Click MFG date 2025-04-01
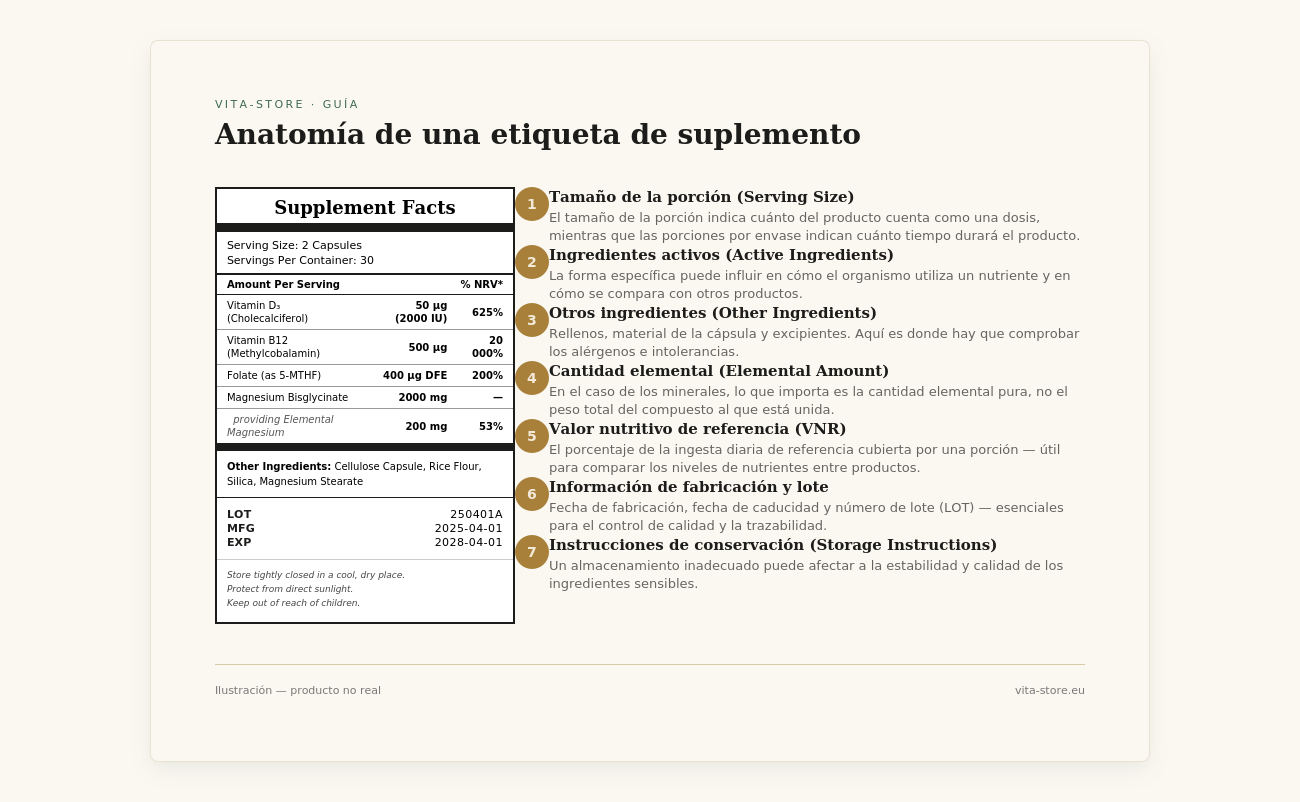 tap(469, 528)
